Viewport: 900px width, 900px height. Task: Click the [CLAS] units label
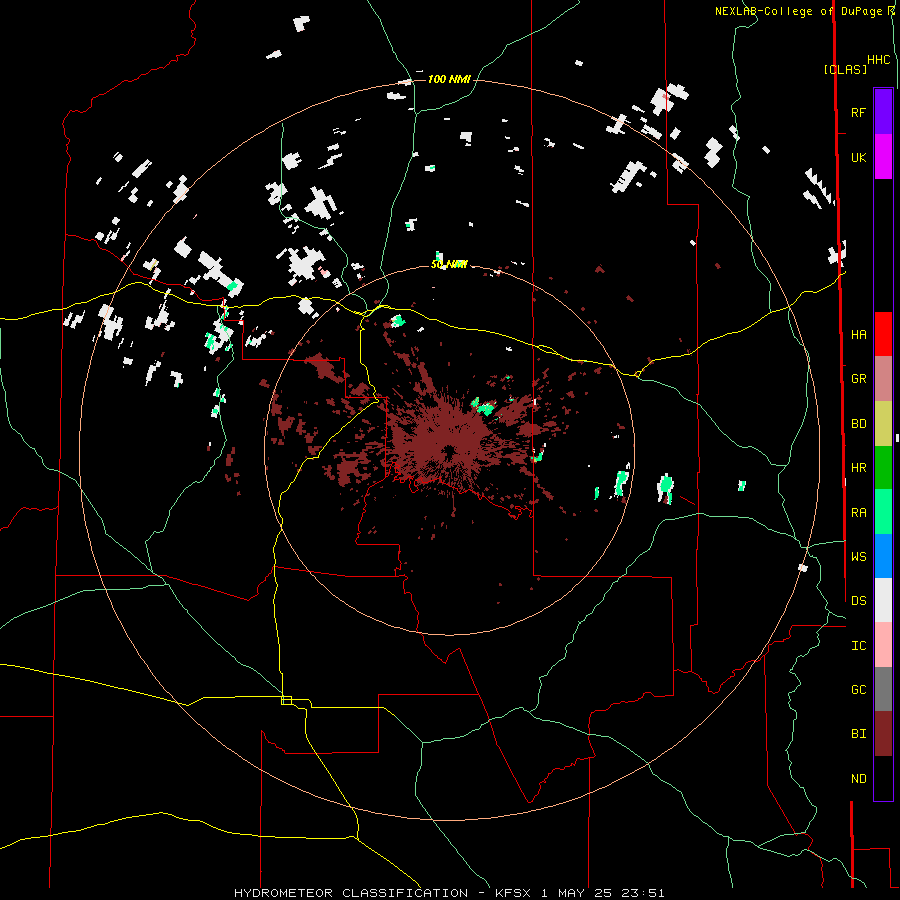(845, 69)
